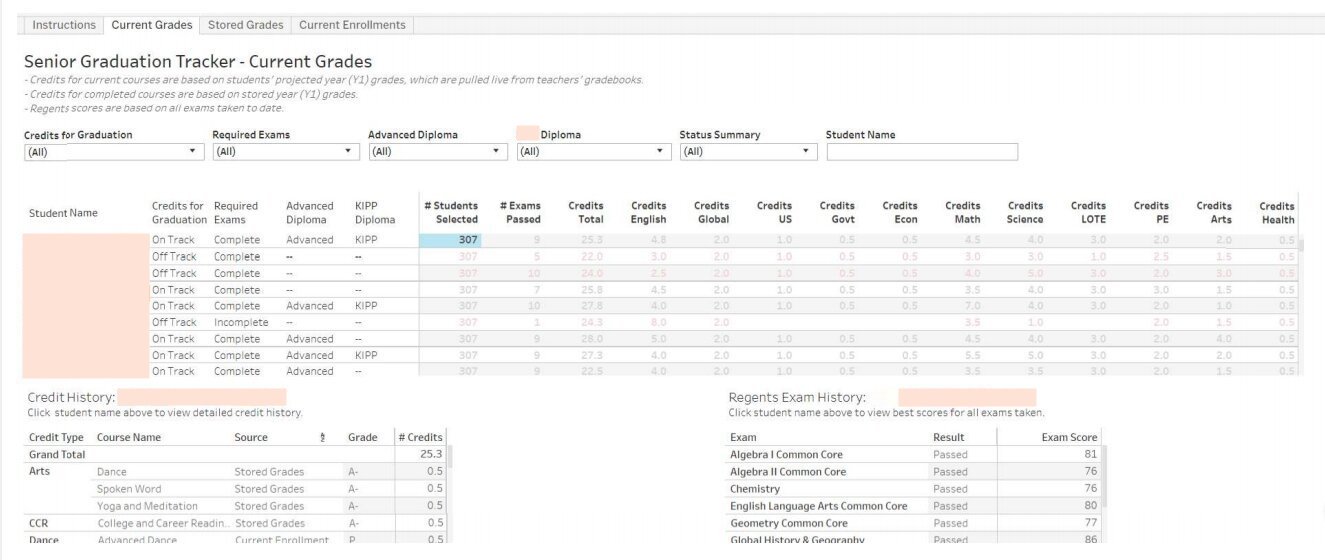Click the Credits Arts column header
This screenshot has width=1325, height=560.
pyautogui.click(x=1214, y=213)
